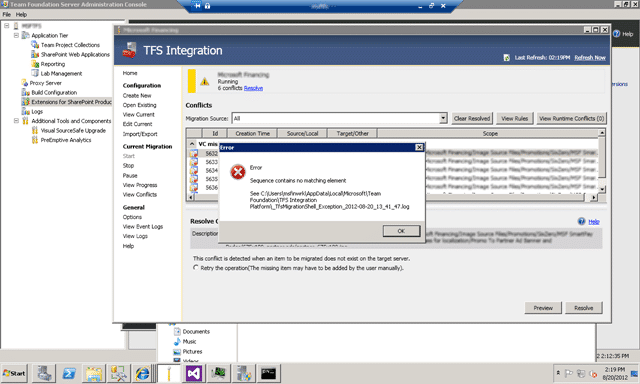The width and height of the screenshot is (640, 384).
Task: Click the Target/Other column header
Action: [352, 133]
